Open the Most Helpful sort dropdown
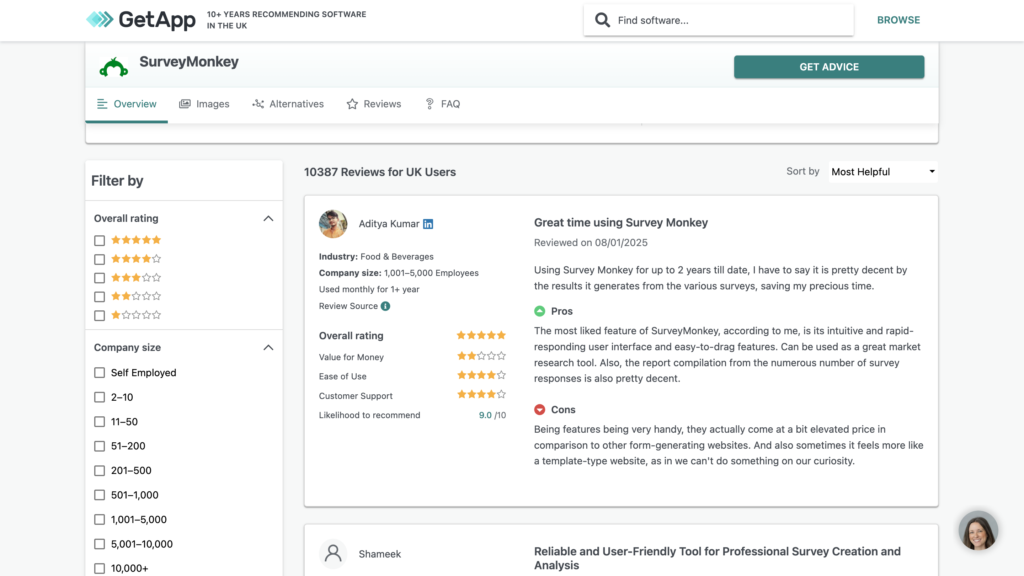The height and width of the screenshot is (576, 1024). pyautogui.click(x=882, y=172)
